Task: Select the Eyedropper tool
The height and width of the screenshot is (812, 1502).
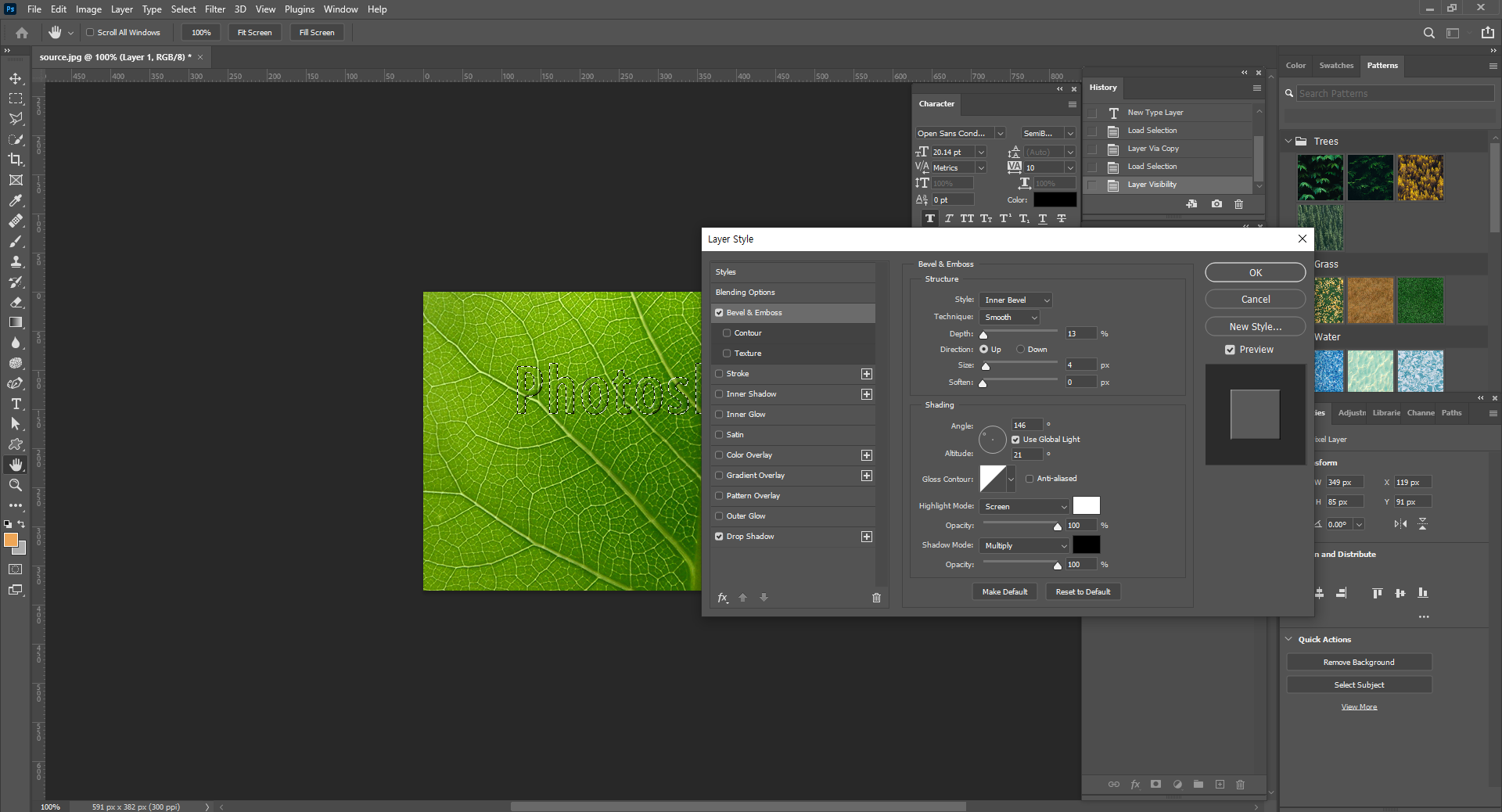Action: click(16, 200)
